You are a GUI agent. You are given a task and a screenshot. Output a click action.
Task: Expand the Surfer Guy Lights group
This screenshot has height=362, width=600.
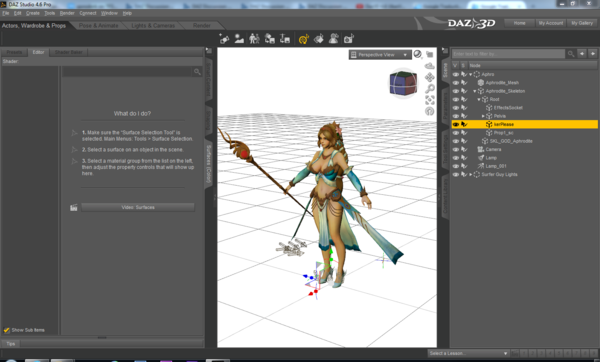click(x=471, y=174)
